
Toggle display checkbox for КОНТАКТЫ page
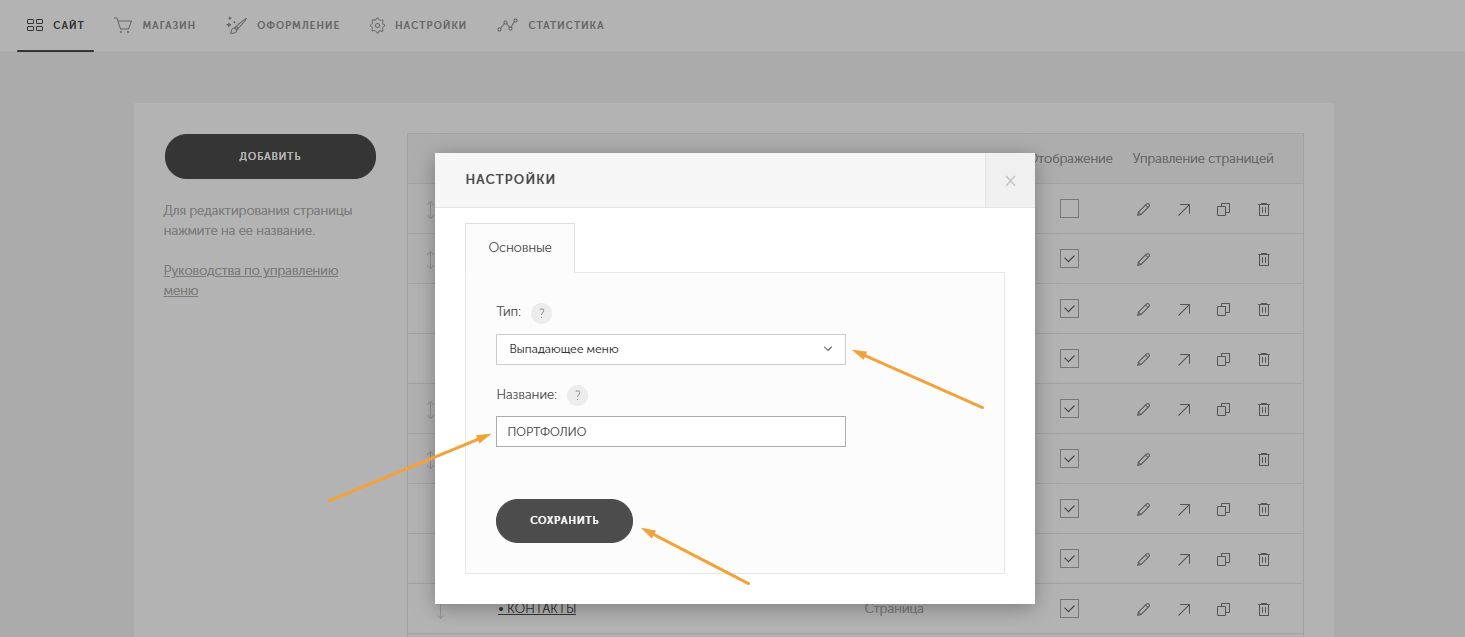click(x=1070, y=609)
